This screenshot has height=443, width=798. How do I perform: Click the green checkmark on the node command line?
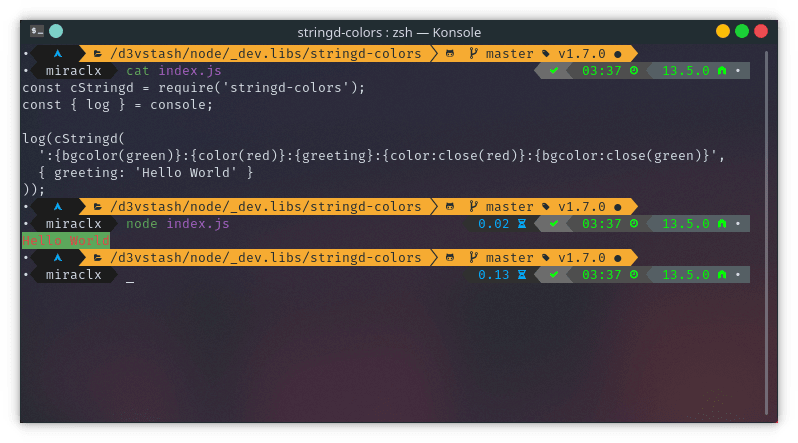pos(554,224)
